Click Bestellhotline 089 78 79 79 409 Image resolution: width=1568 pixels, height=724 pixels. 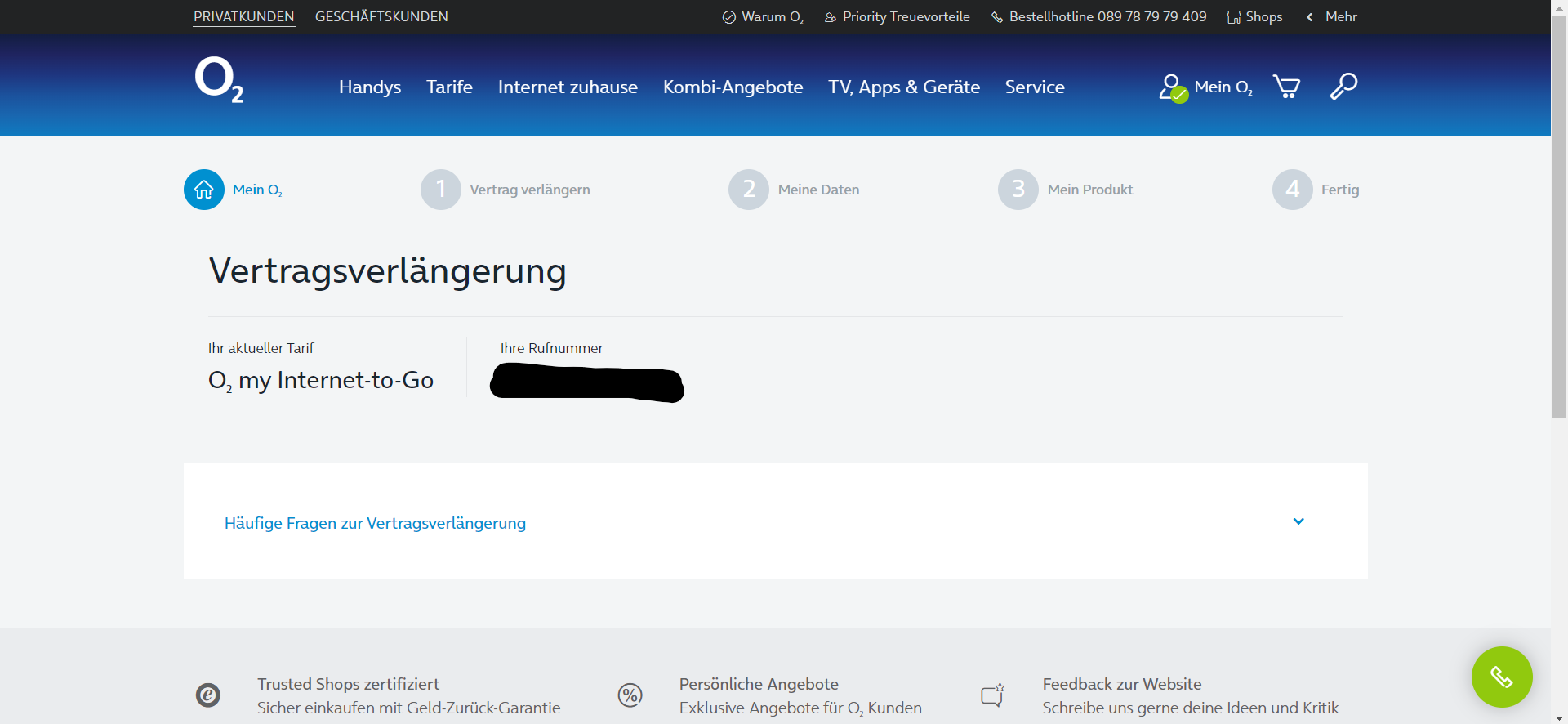pos(1107,16)
